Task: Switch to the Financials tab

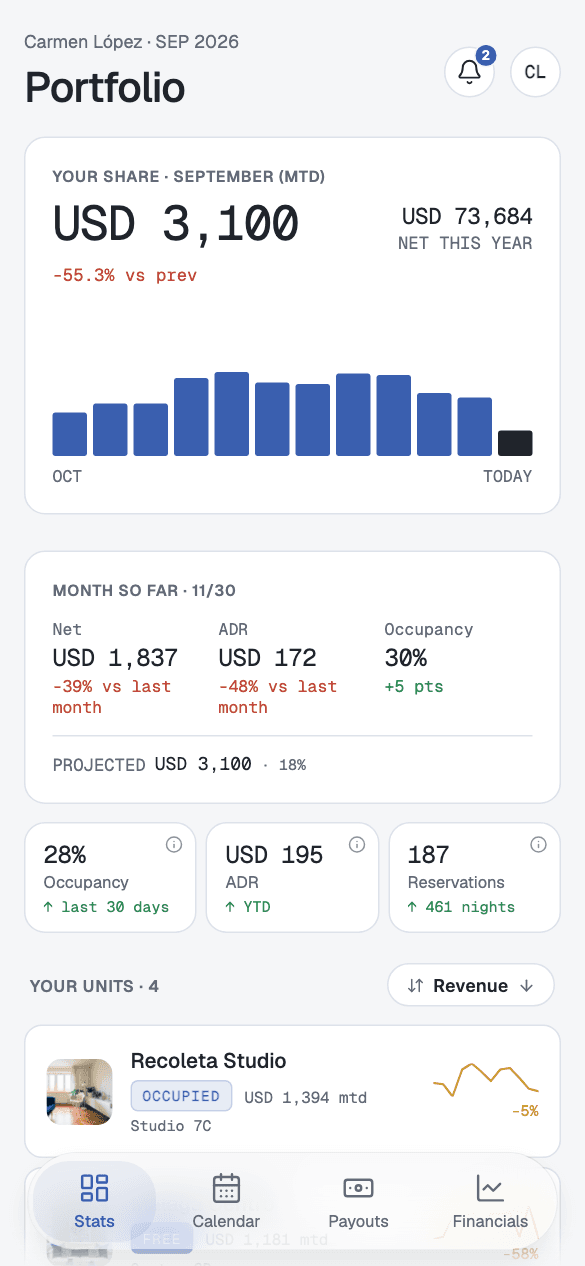Action: pyautogui.click(x=490, y=1202)
